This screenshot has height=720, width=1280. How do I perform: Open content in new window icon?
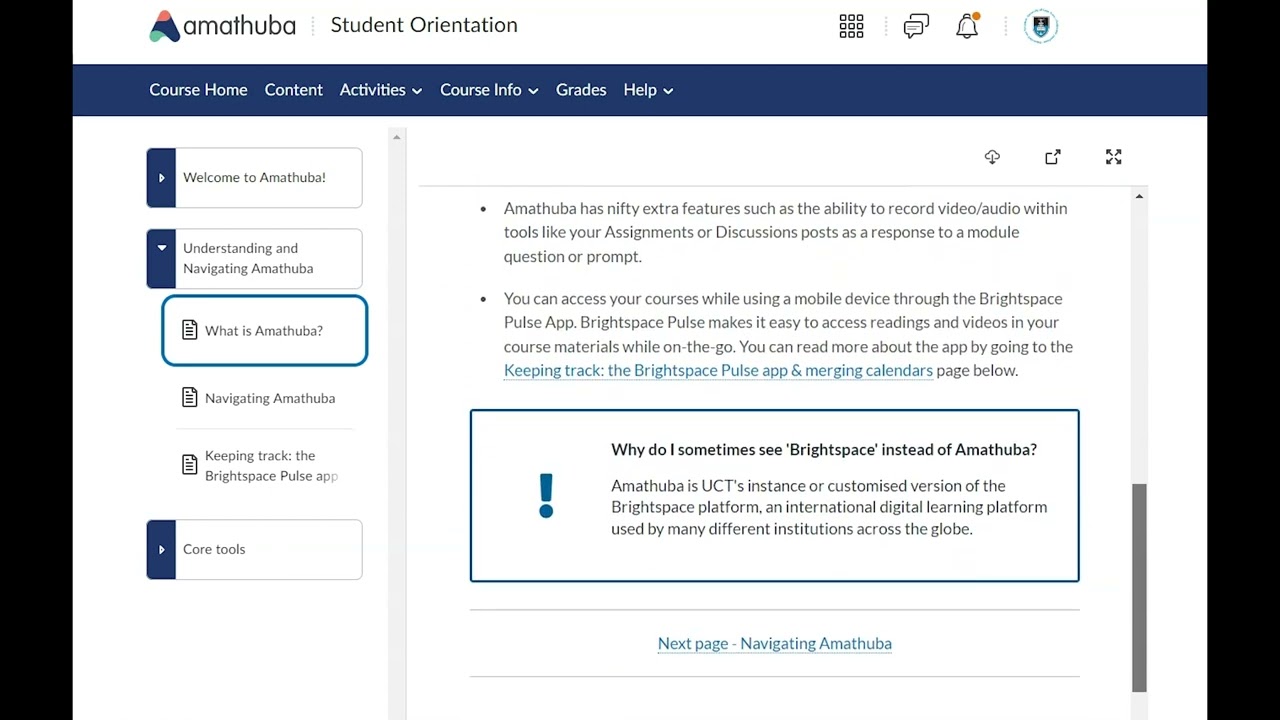(1053, 157)
